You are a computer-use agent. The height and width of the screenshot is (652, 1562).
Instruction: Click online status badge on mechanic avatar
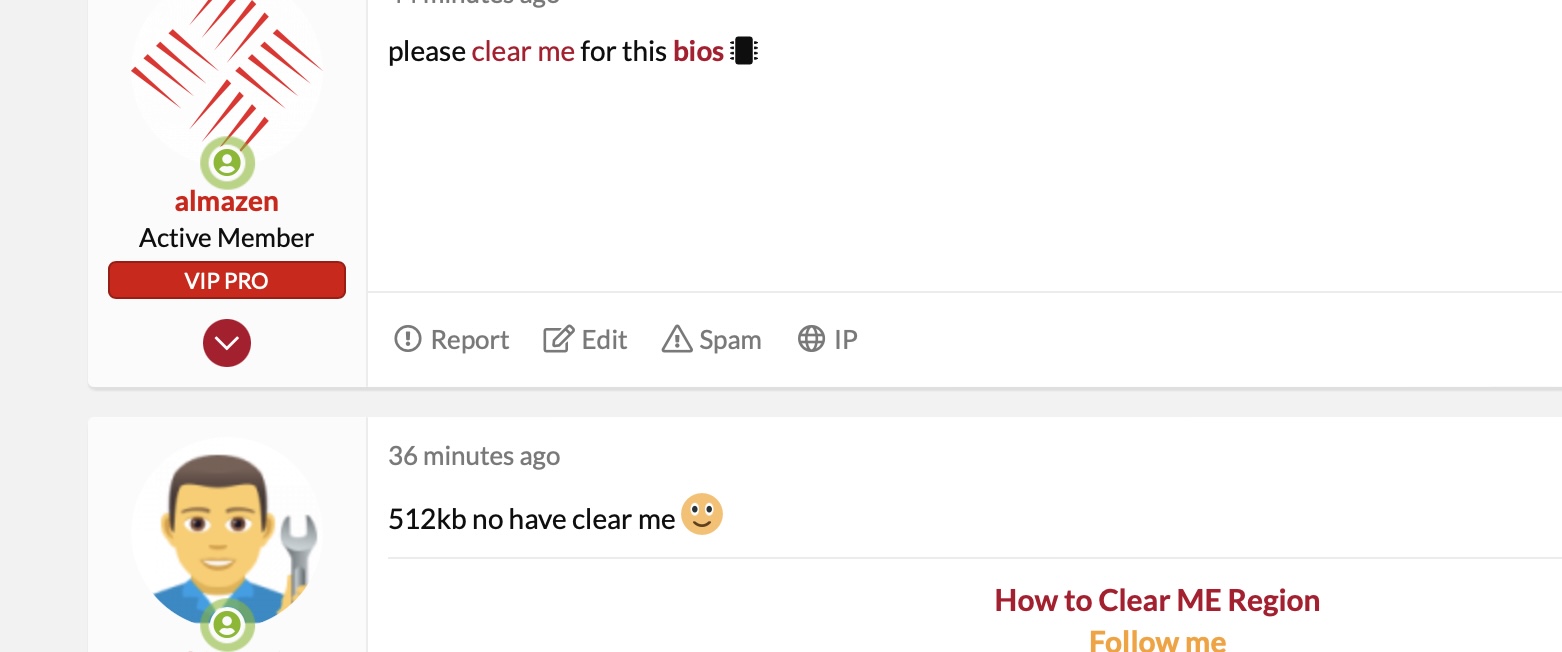click(228, 626)
